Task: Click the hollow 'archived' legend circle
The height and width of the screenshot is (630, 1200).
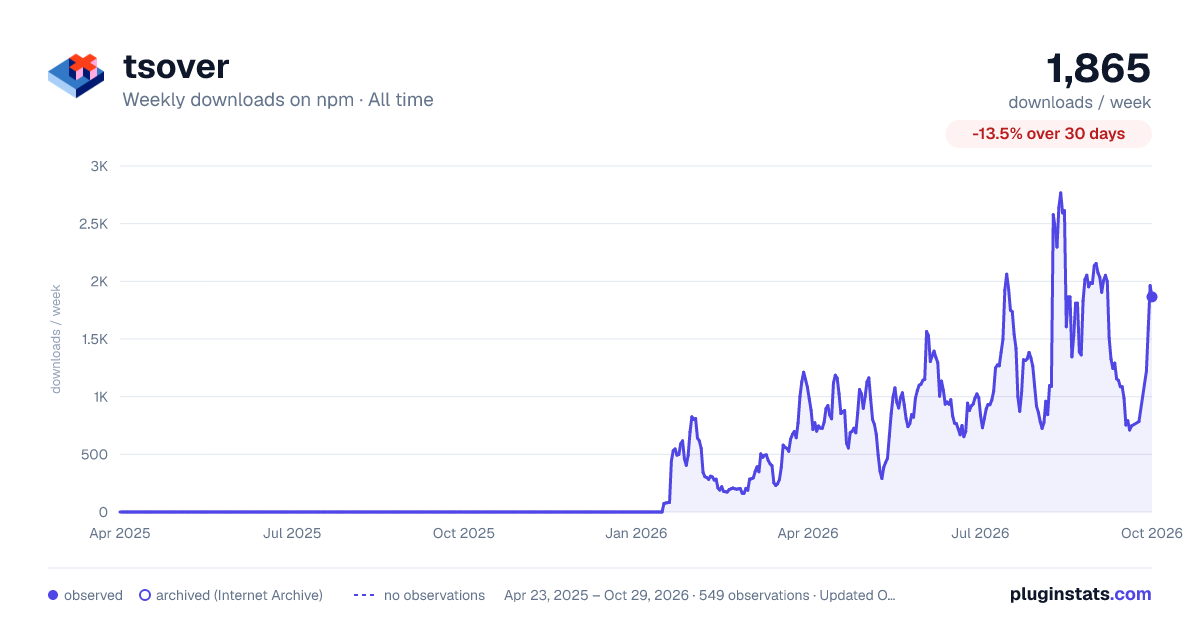Action: (x=144, y=595)
